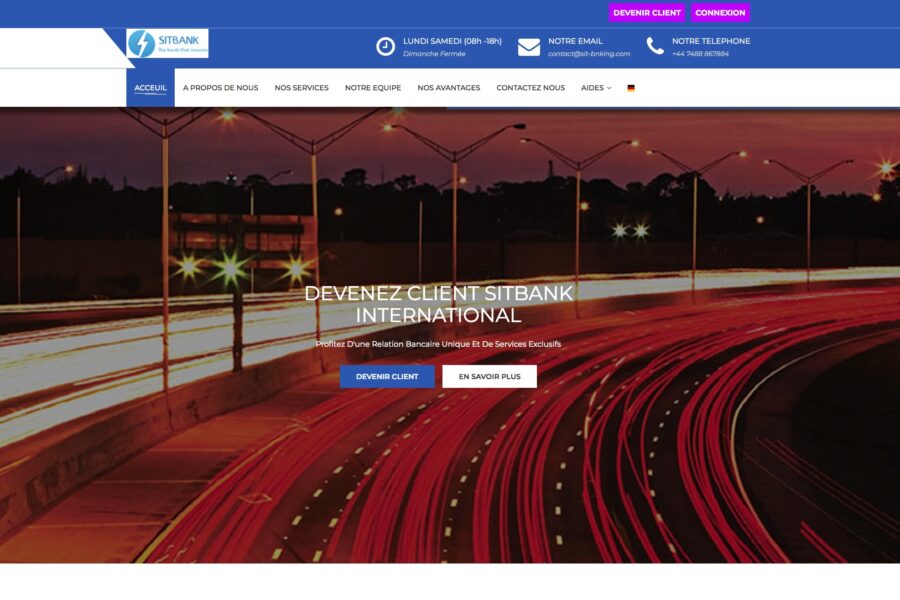The height and width of the screenshot is (600, 900).
Task: Click the +44 phone number
Action: 700,54
